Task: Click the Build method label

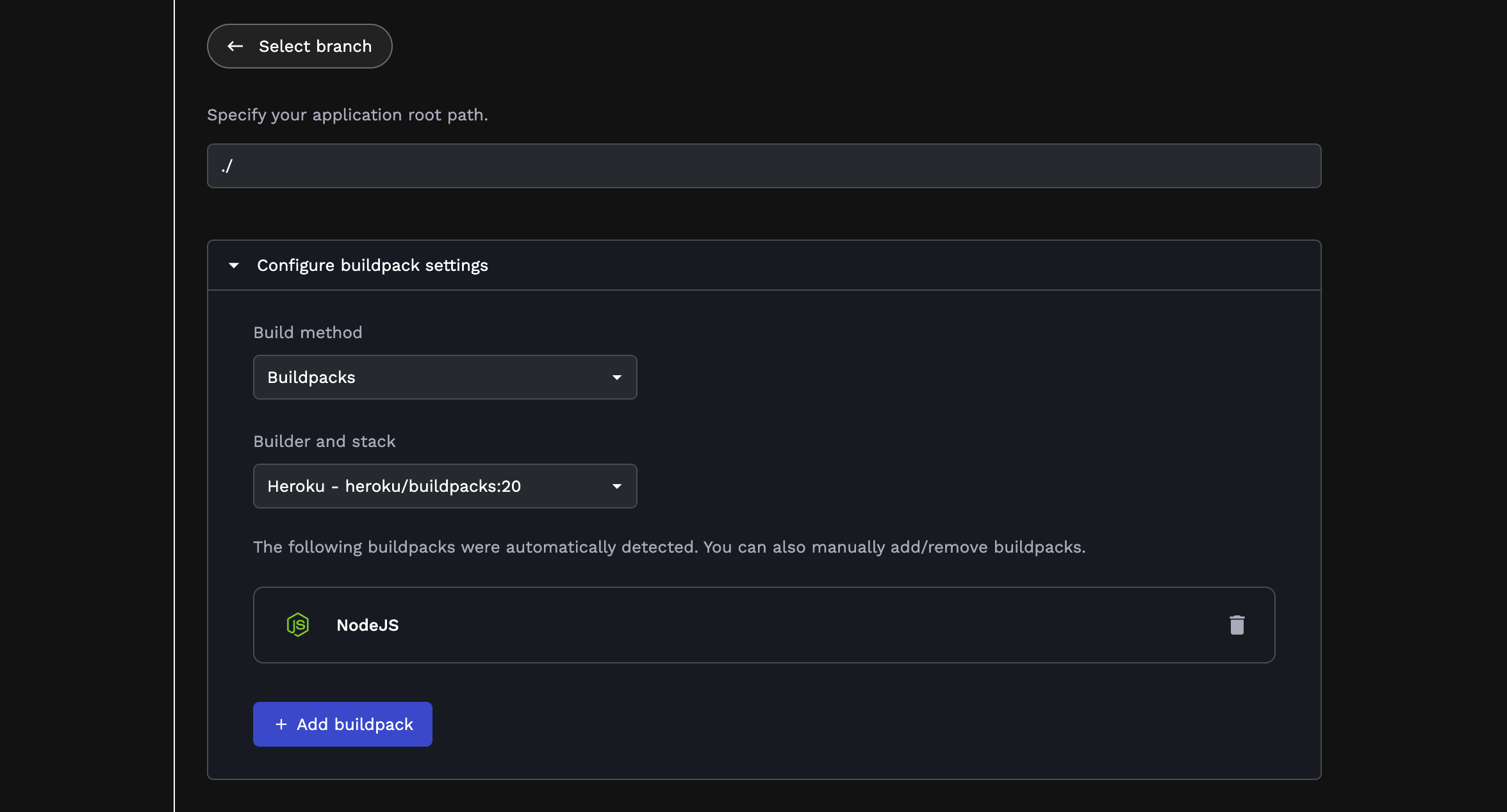Action: point(308,332)
